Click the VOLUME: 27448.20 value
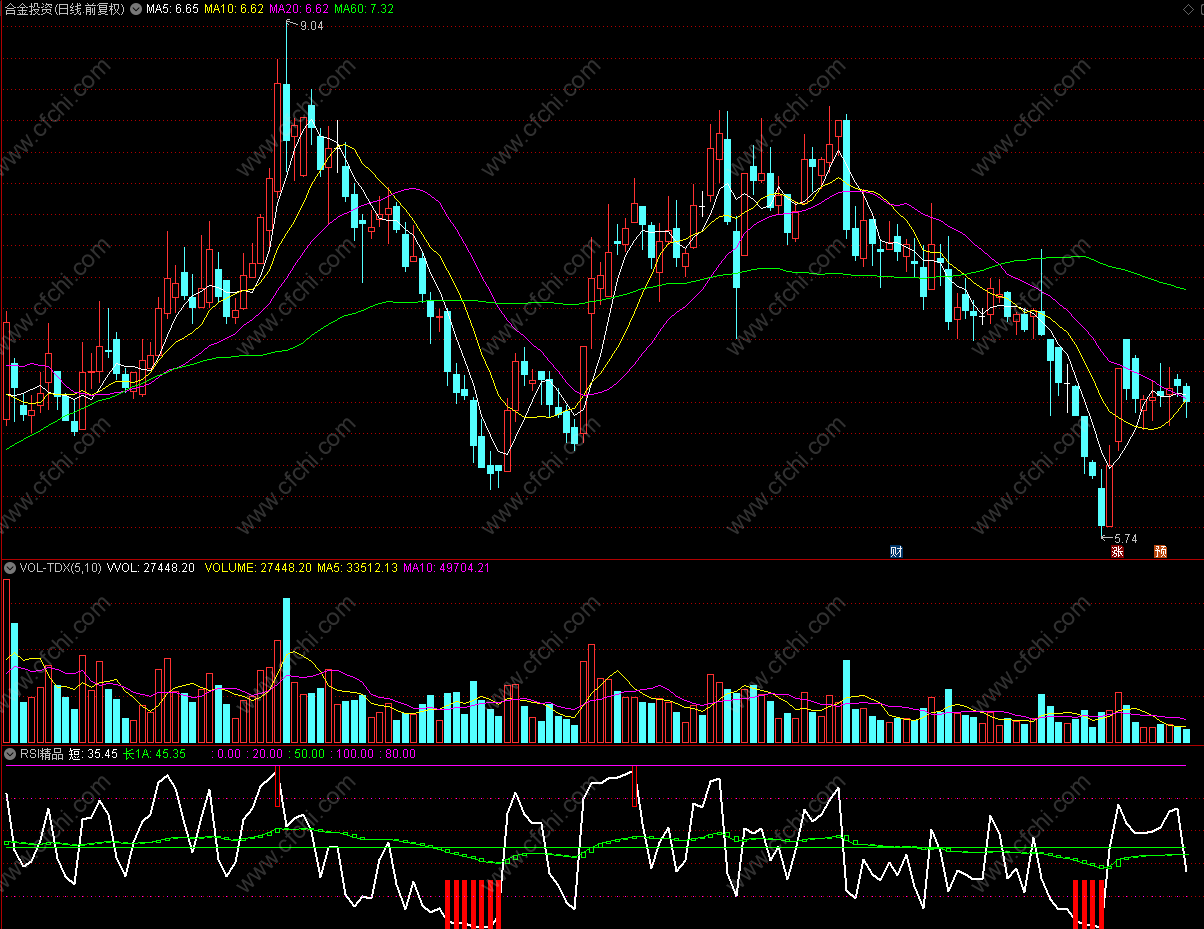1204x929 pixels. coord(258,568)
